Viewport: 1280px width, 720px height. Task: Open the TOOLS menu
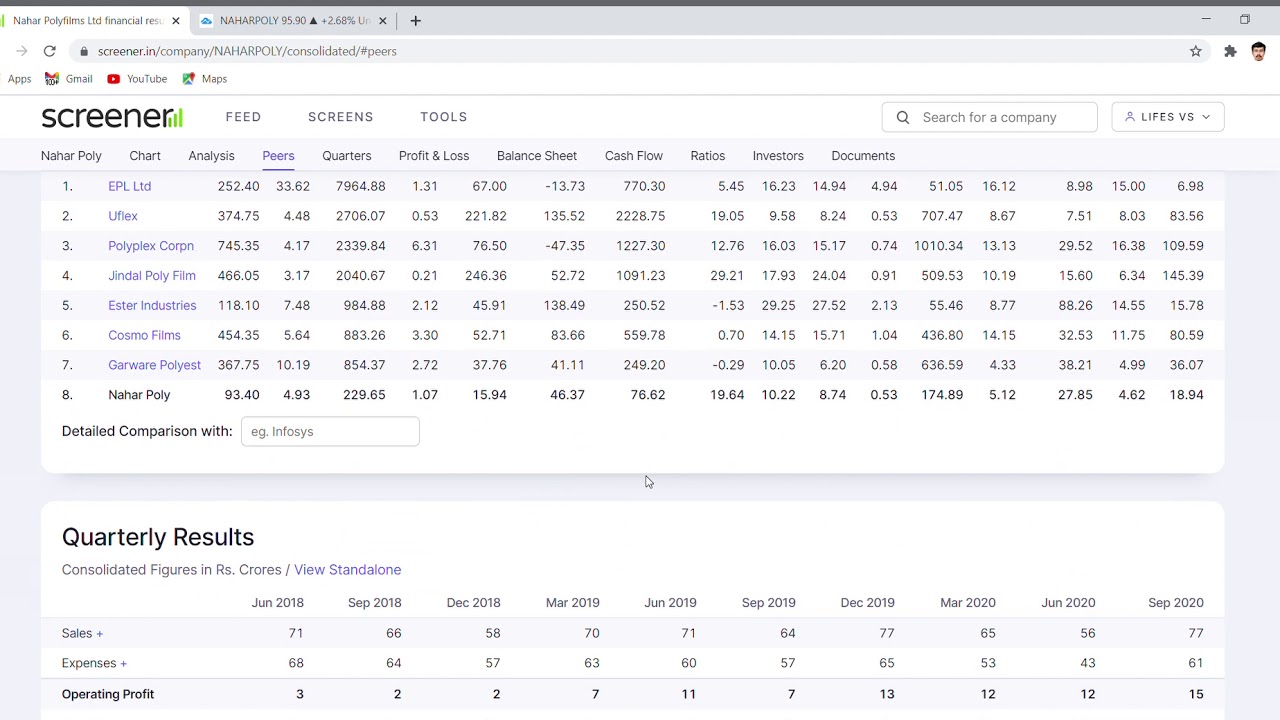[444, 117]
